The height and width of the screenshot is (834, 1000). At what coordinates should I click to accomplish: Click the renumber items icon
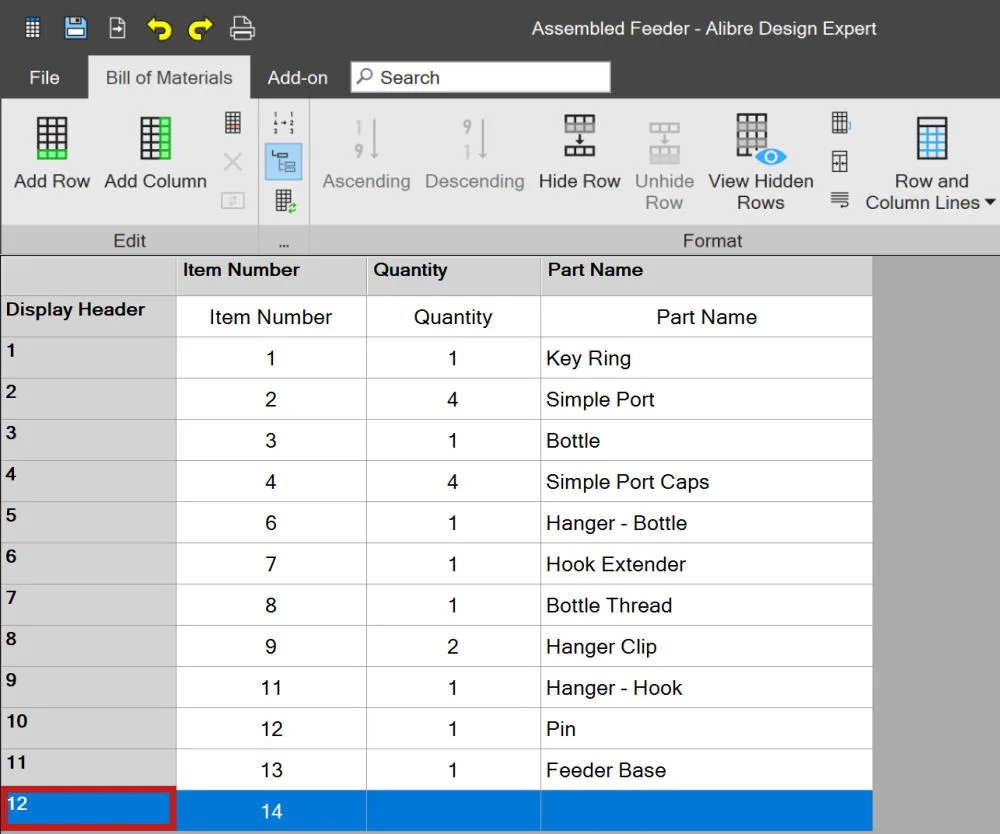(x=284, y=122)
